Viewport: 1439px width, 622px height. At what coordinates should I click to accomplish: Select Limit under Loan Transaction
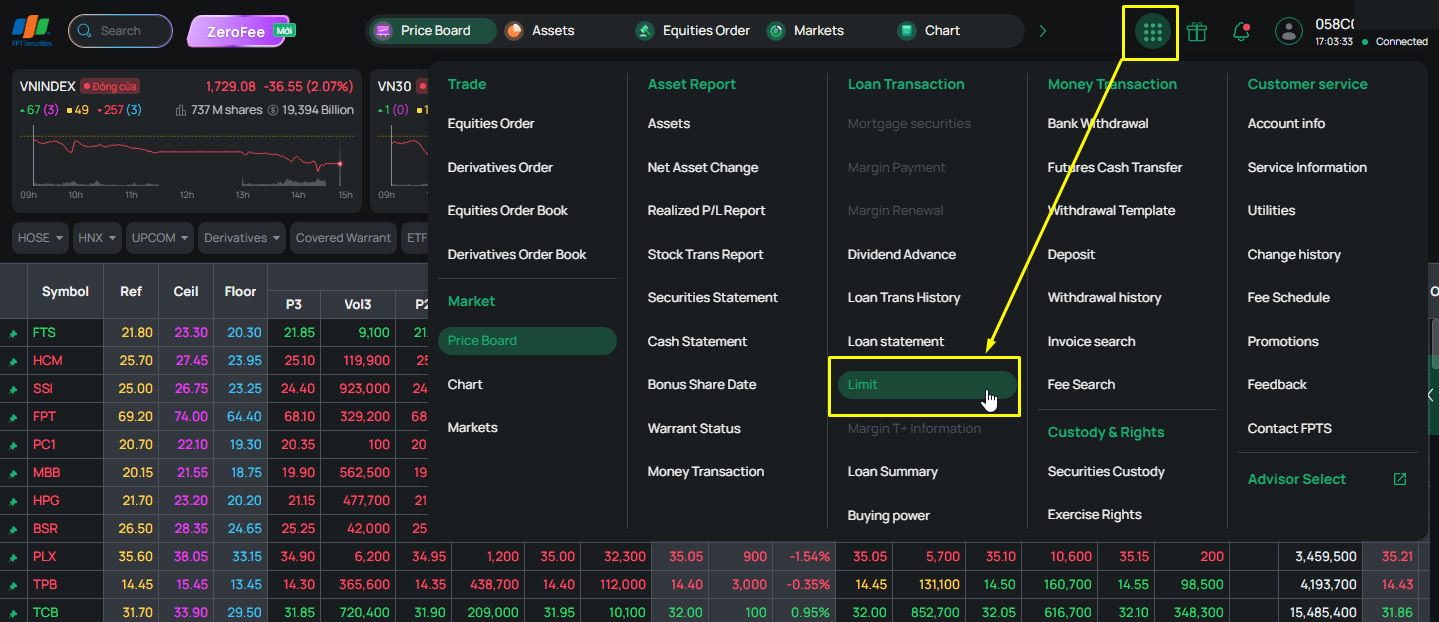(927, 384)
